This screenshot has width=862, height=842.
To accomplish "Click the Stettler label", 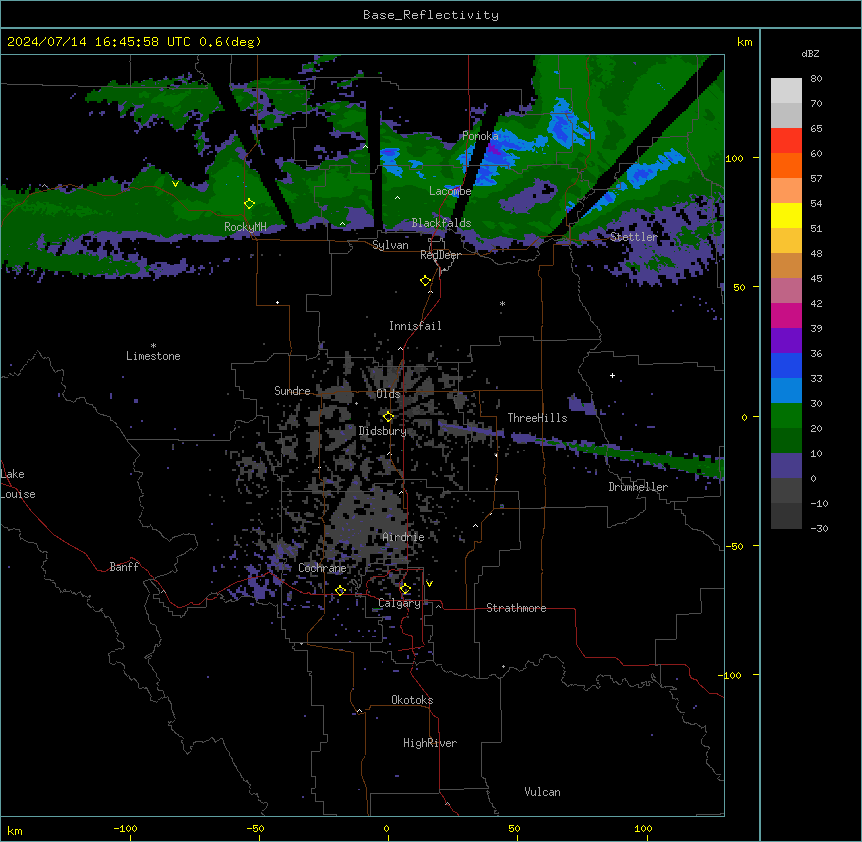I will click(634, 237).
